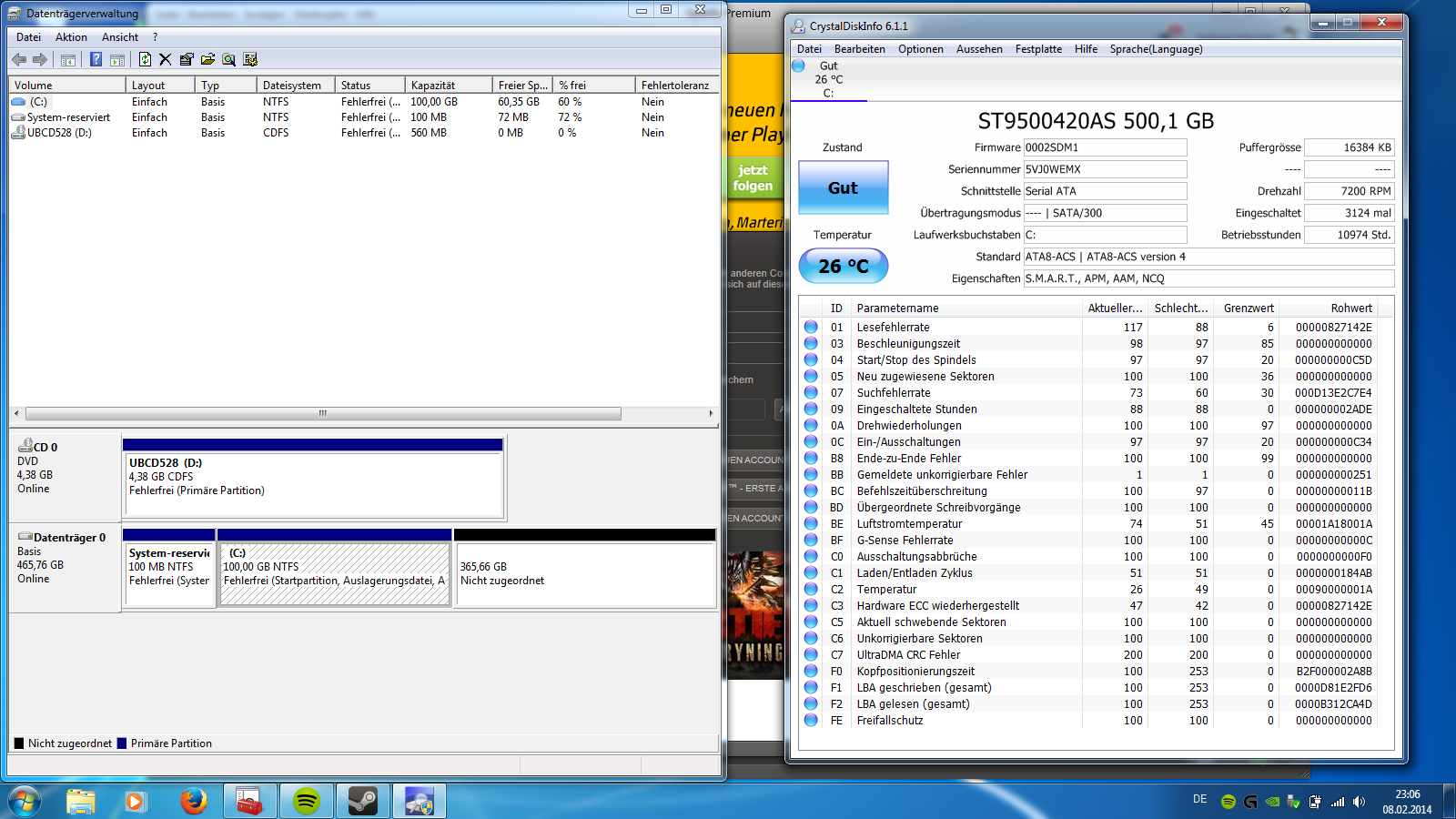Image resolution: width=1456 pixels, height=819 pixels.
Task: Select the 365,66 GB Nicht zugeordnet block
Action: (585, 568)
